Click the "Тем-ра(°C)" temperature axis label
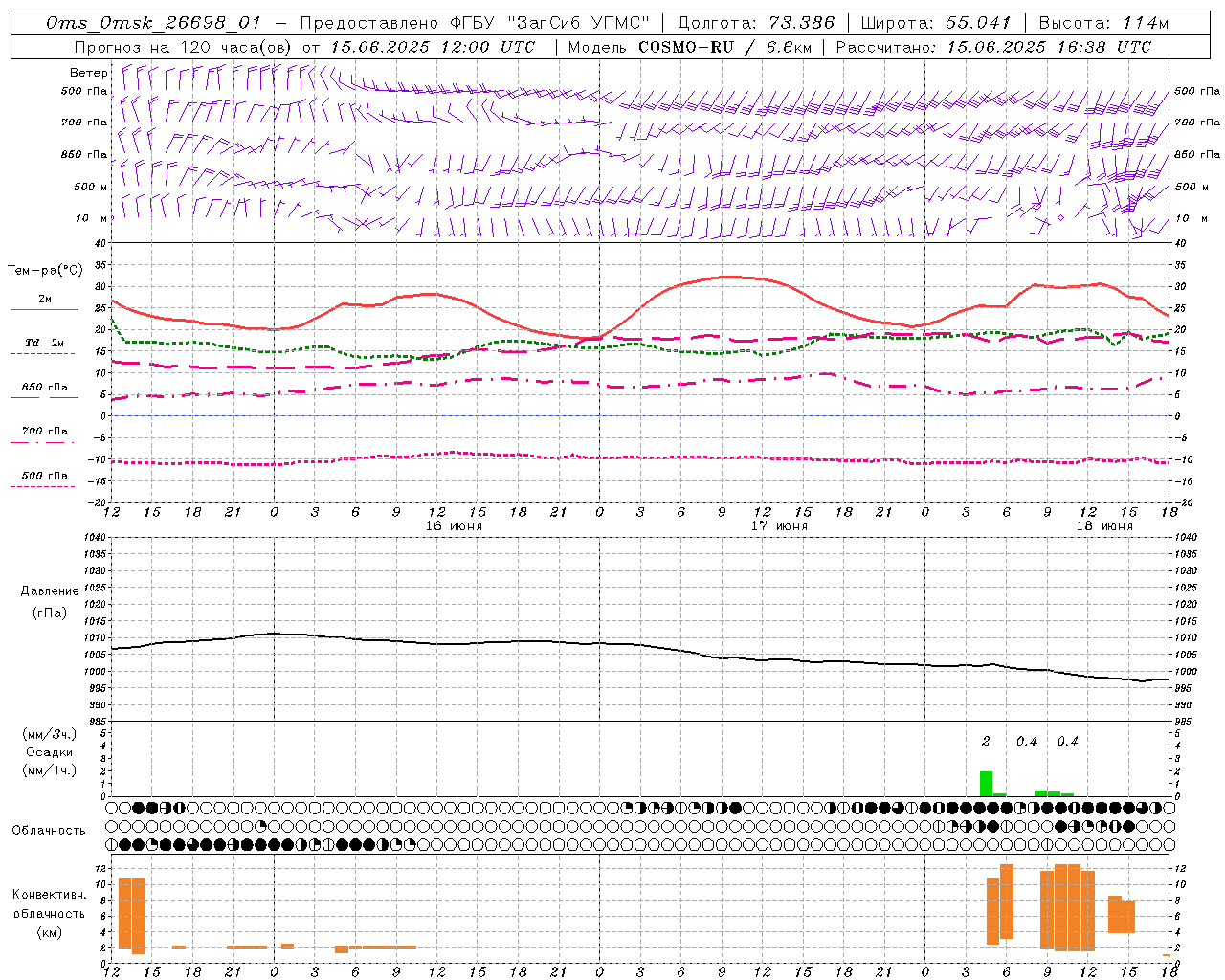Screen dimensions: 1225x980 45,271
